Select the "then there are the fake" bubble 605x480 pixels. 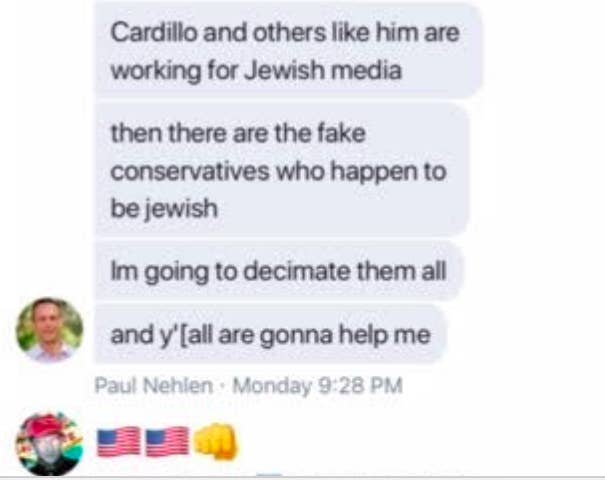point(282,170)
